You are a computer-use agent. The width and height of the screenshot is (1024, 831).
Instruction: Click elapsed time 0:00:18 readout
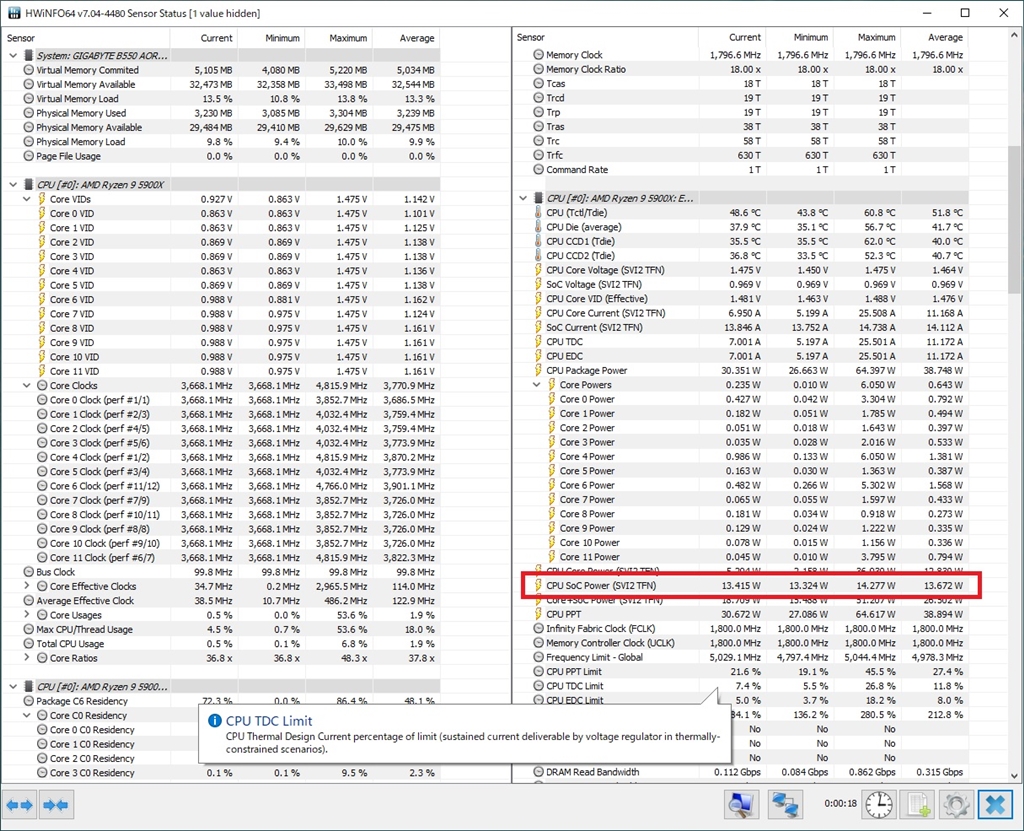840,804
